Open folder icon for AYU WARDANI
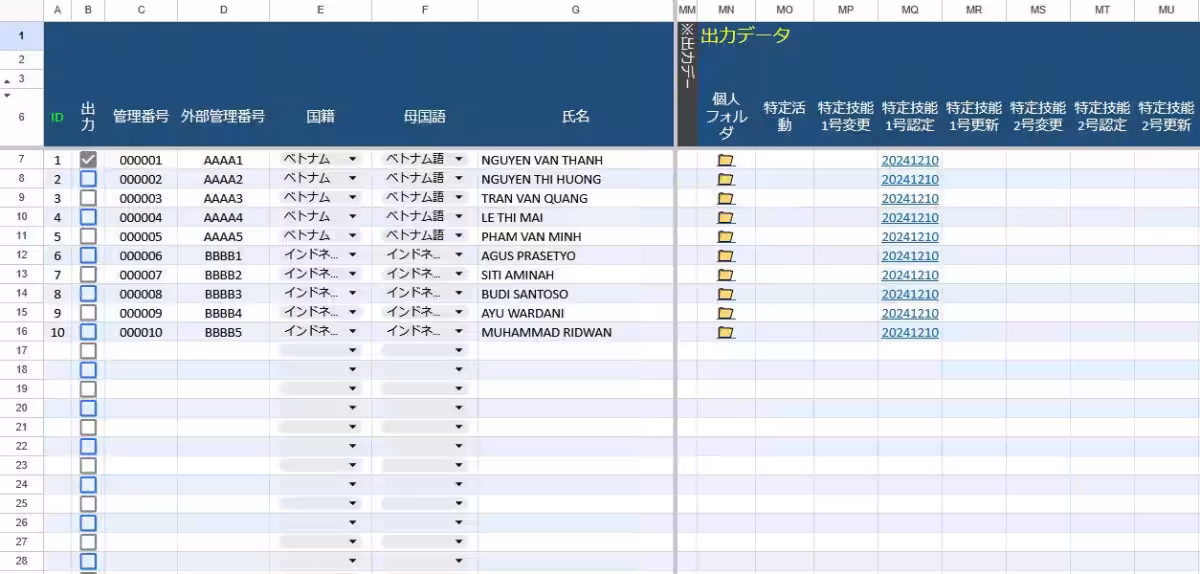 [x=726, y=313]
